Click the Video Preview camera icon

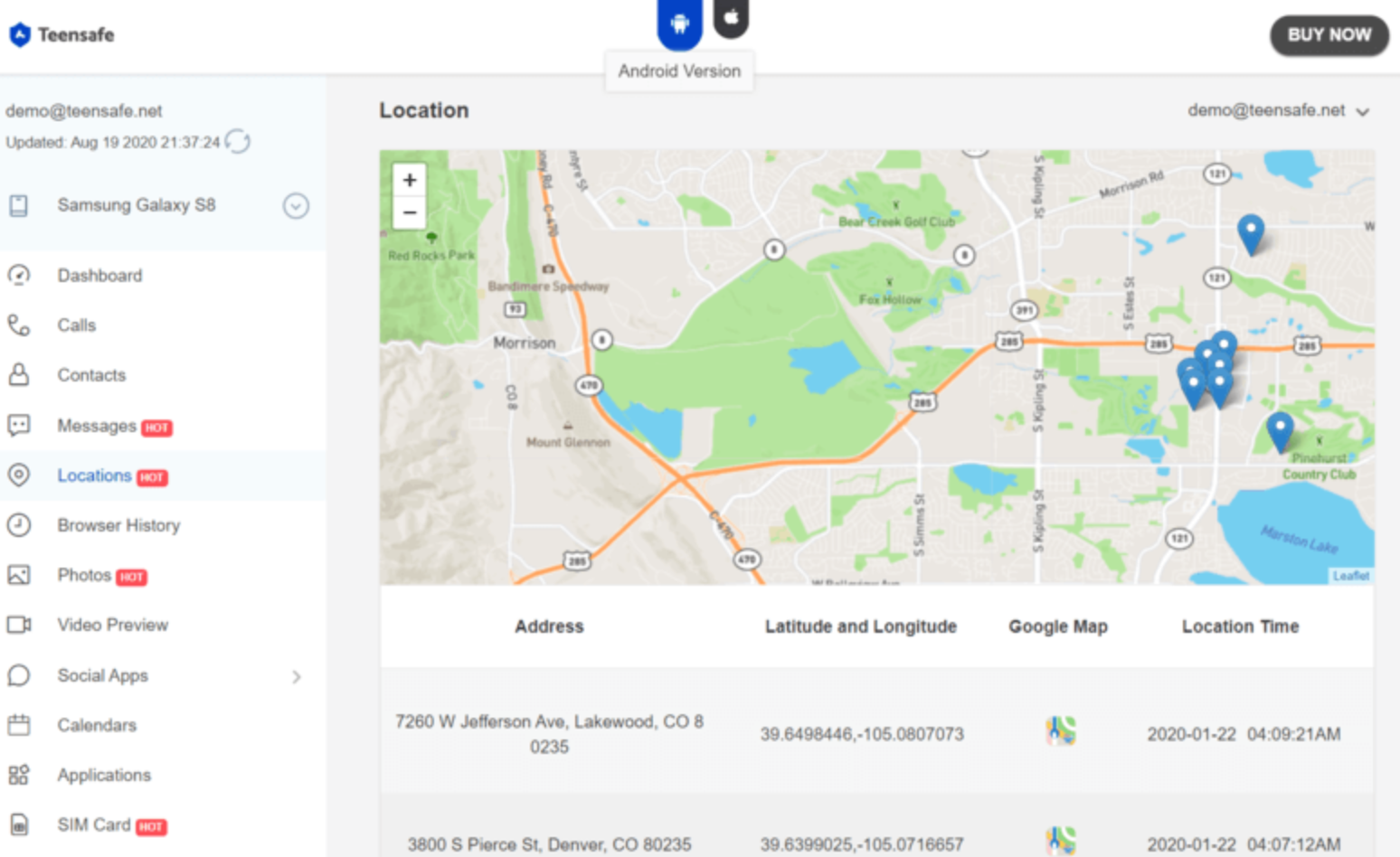coord(19,625)
